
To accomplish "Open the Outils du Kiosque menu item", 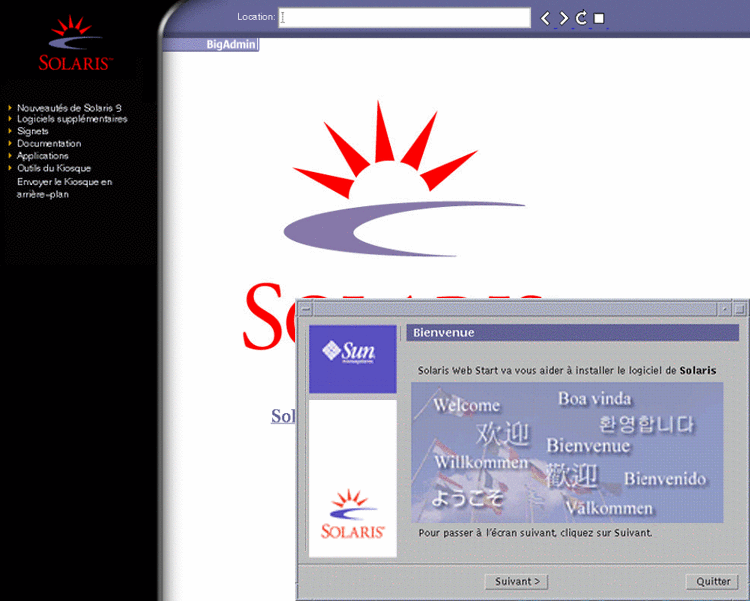I will tap(54, 168).
